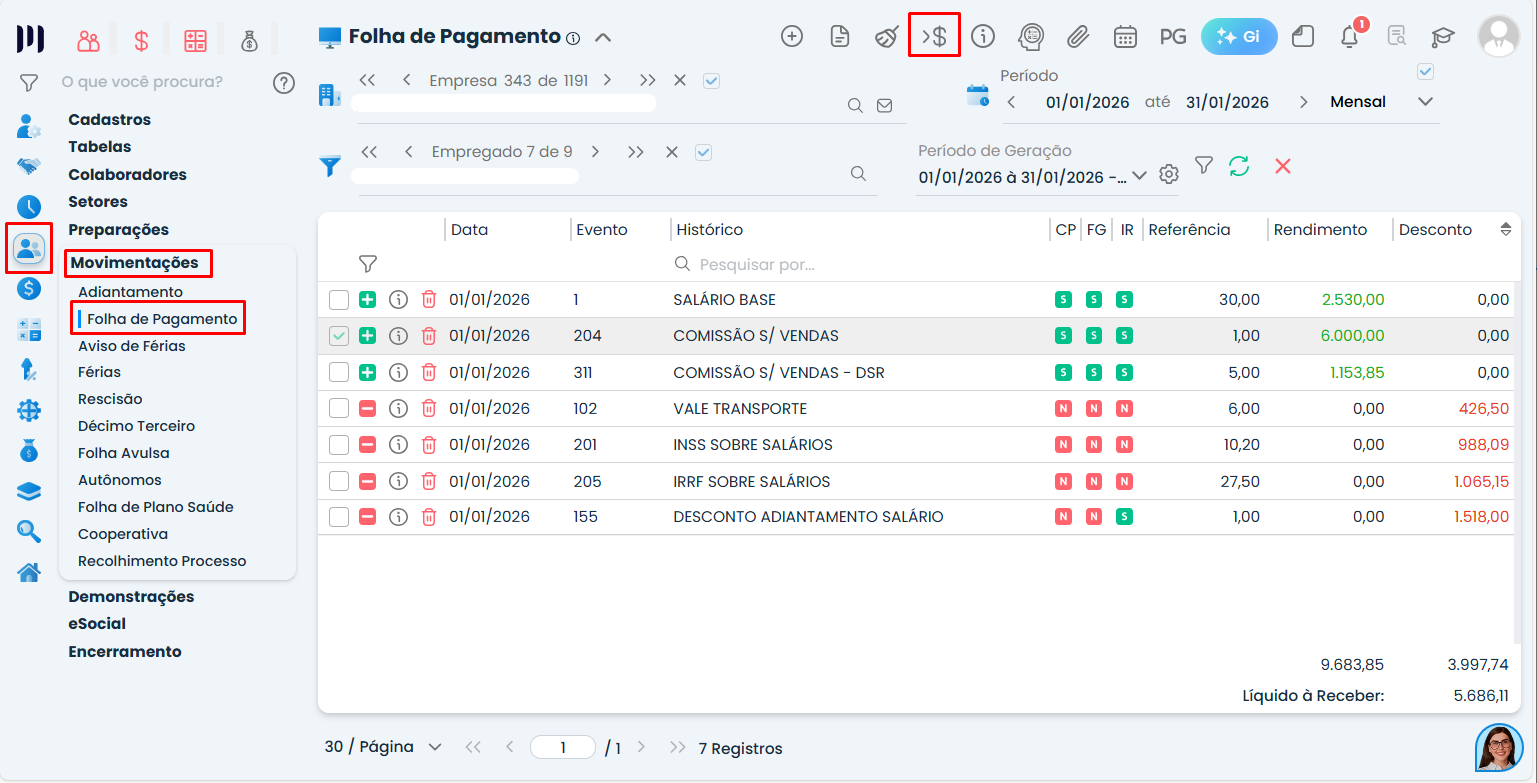
Task: Click the Gi AI assistant icon
Action: 1238,34
